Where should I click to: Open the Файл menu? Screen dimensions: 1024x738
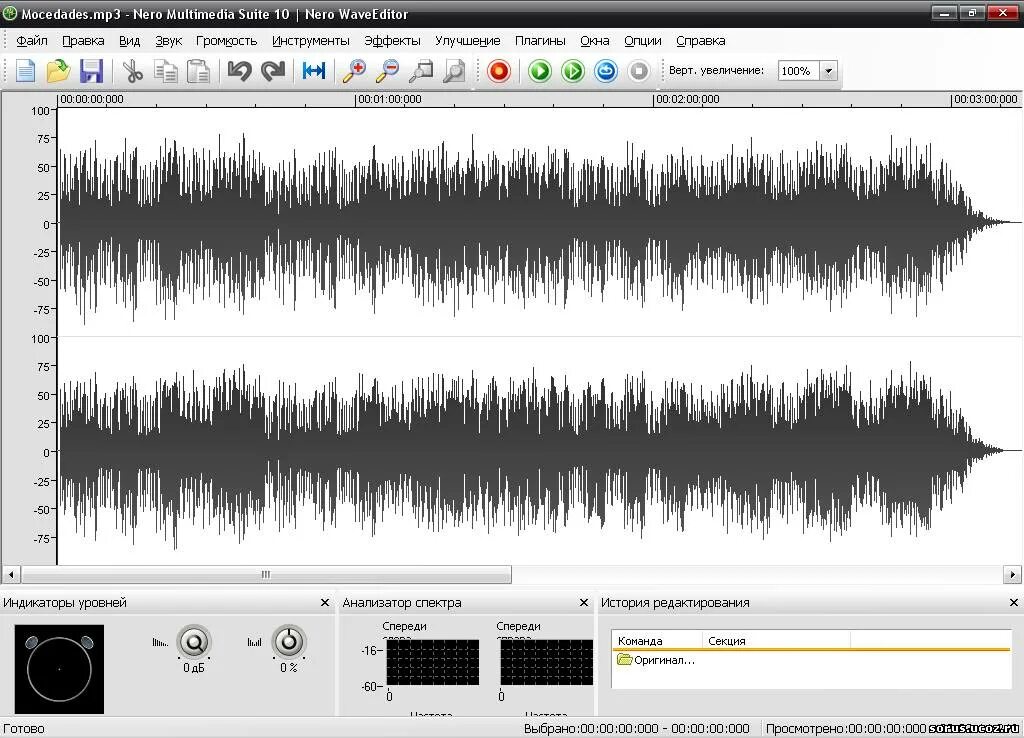pos(32,40)
